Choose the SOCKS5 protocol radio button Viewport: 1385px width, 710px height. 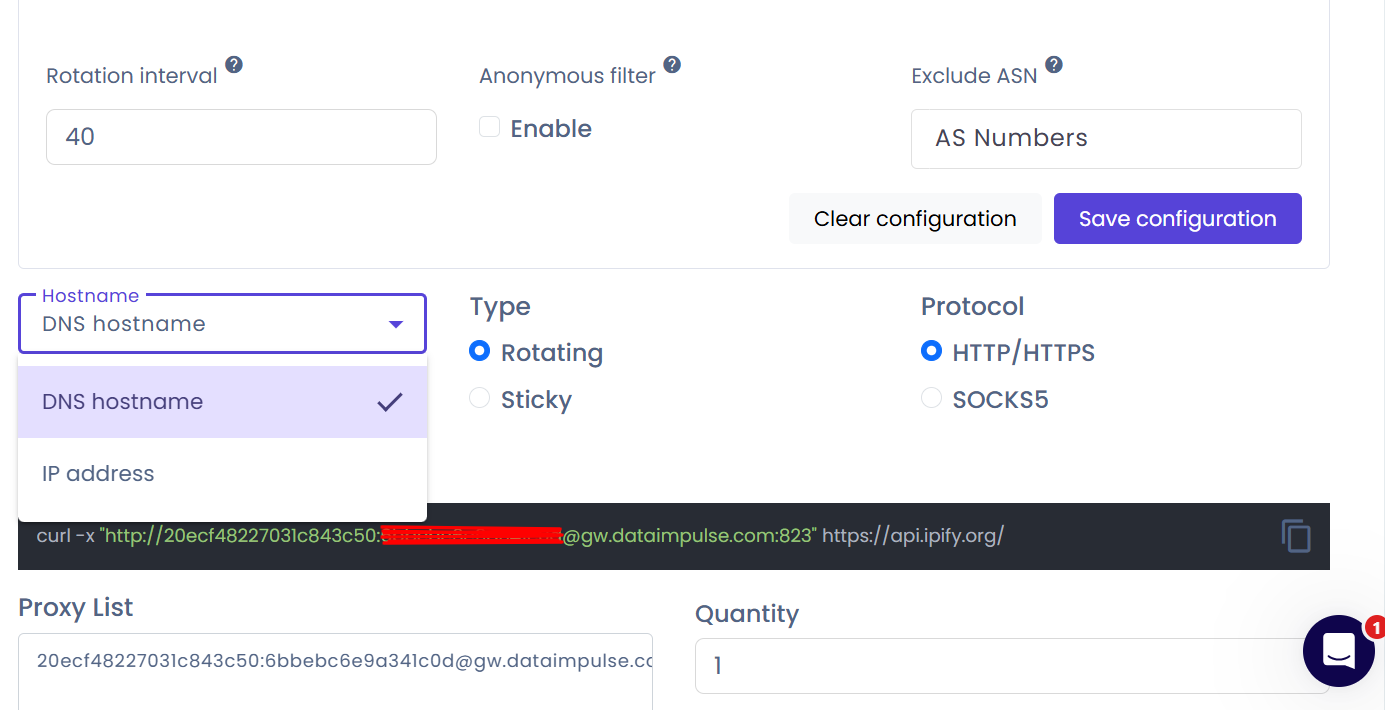pos(931,398)
